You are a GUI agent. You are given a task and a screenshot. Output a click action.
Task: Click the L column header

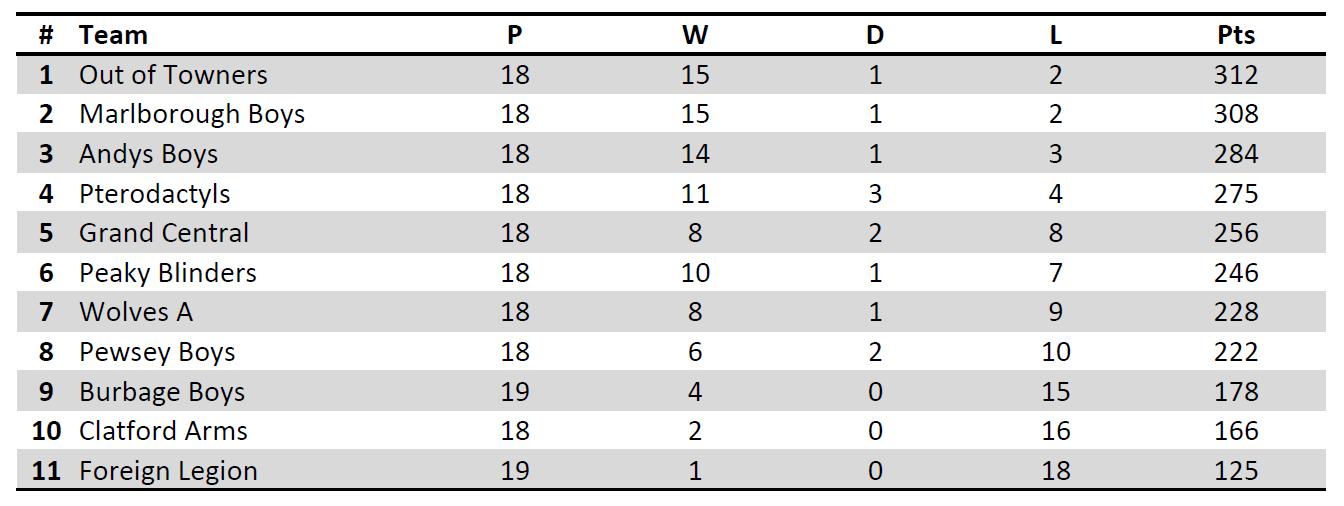click(x=1056, y=35)
